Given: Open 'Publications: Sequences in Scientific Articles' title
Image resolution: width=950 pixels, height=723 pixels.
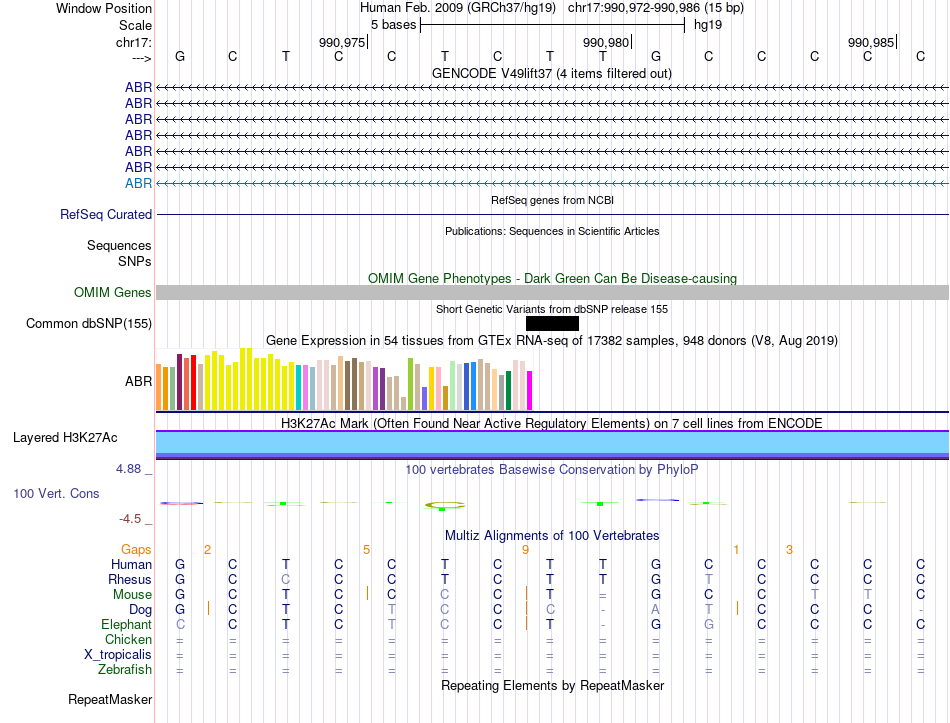Looking at the screenshot, I should [x=552, y=231].
